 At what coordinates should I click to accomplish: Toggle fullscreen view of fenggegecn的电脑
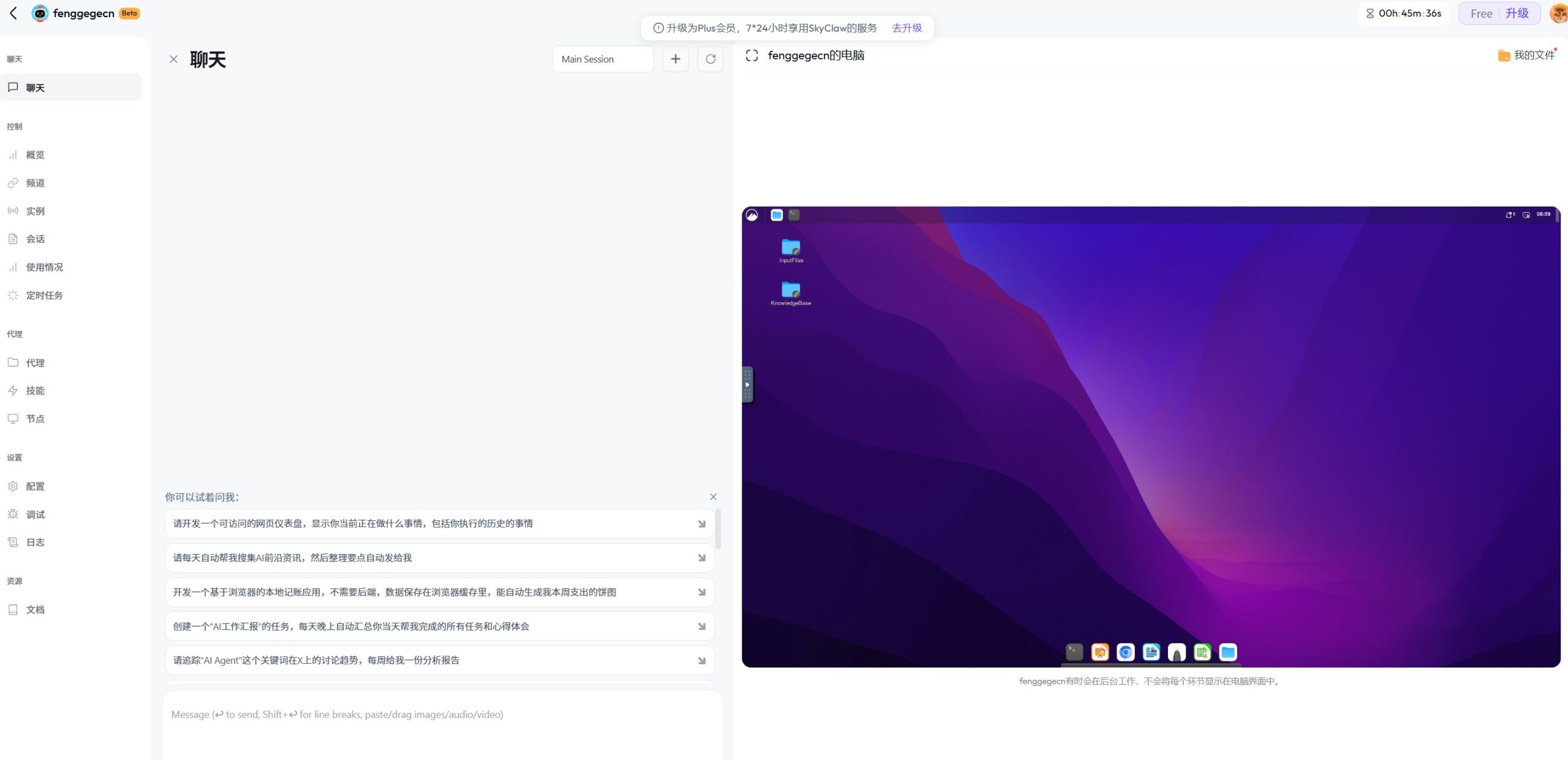point(752,55)
